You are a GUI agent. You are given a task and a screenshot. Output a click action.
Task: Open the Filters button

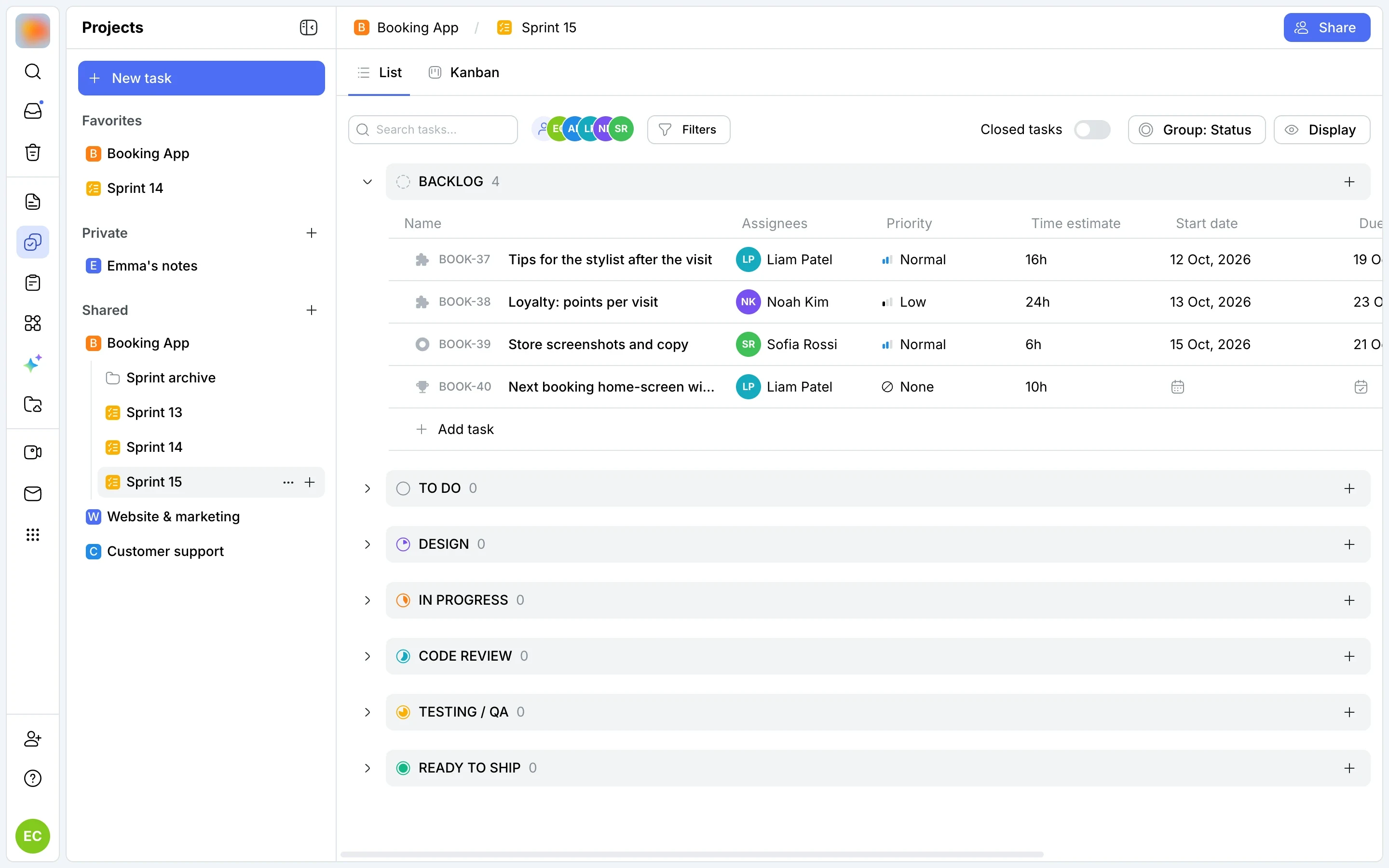tap(688, 130)
